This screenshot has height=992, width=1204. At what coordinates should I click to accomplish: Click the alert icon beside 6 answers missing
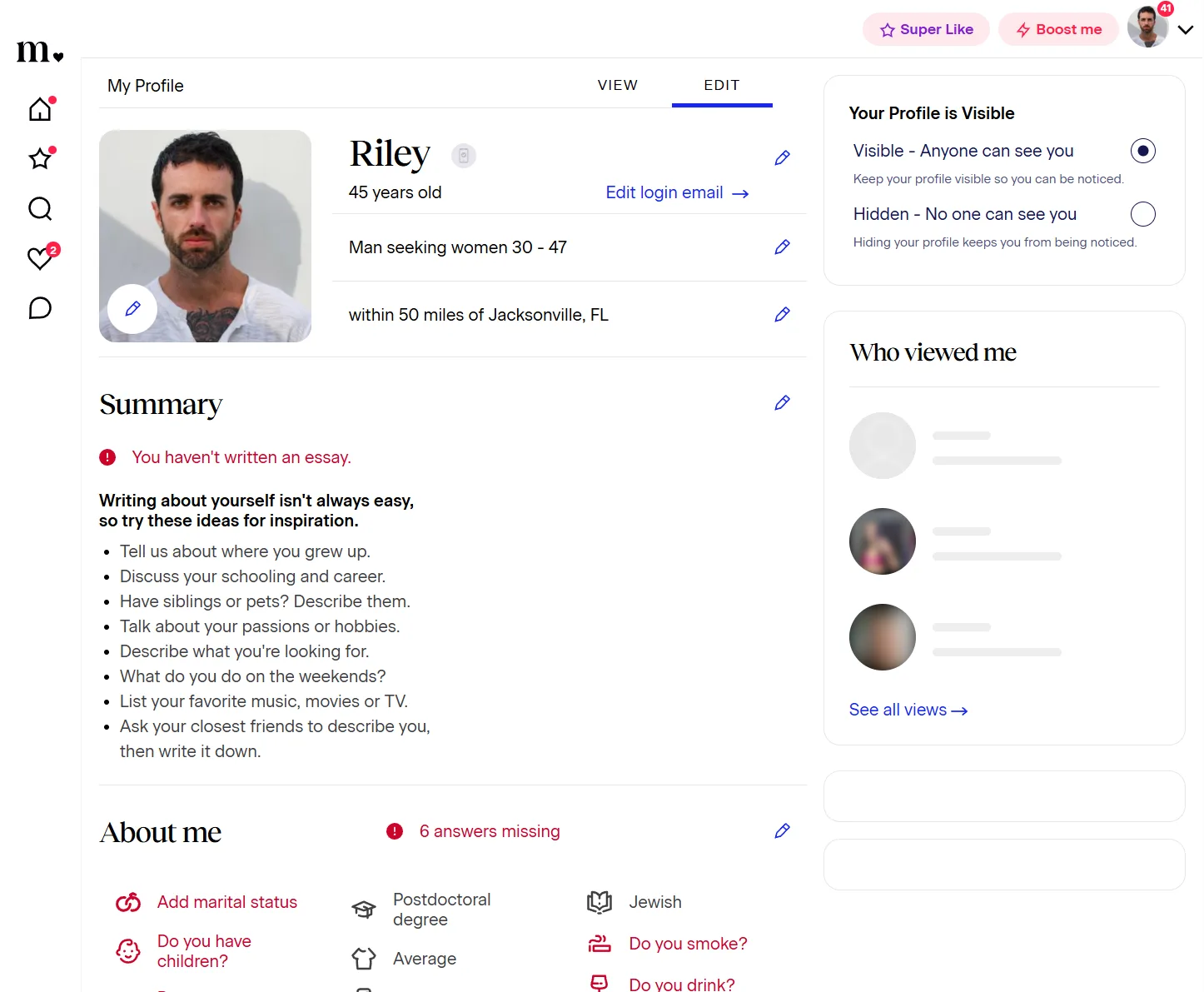pyautogui.click(x=395, y=831)
